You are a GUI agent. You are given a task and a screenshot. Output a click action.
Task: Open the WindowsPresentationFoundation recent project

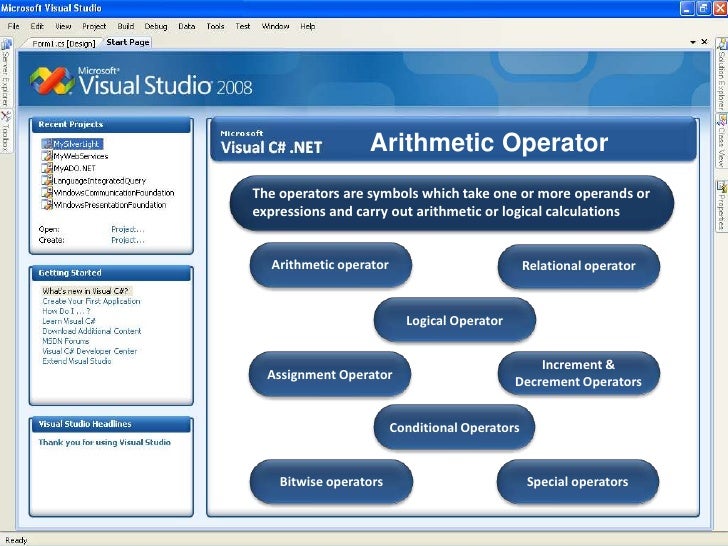(x=110, y=204)
